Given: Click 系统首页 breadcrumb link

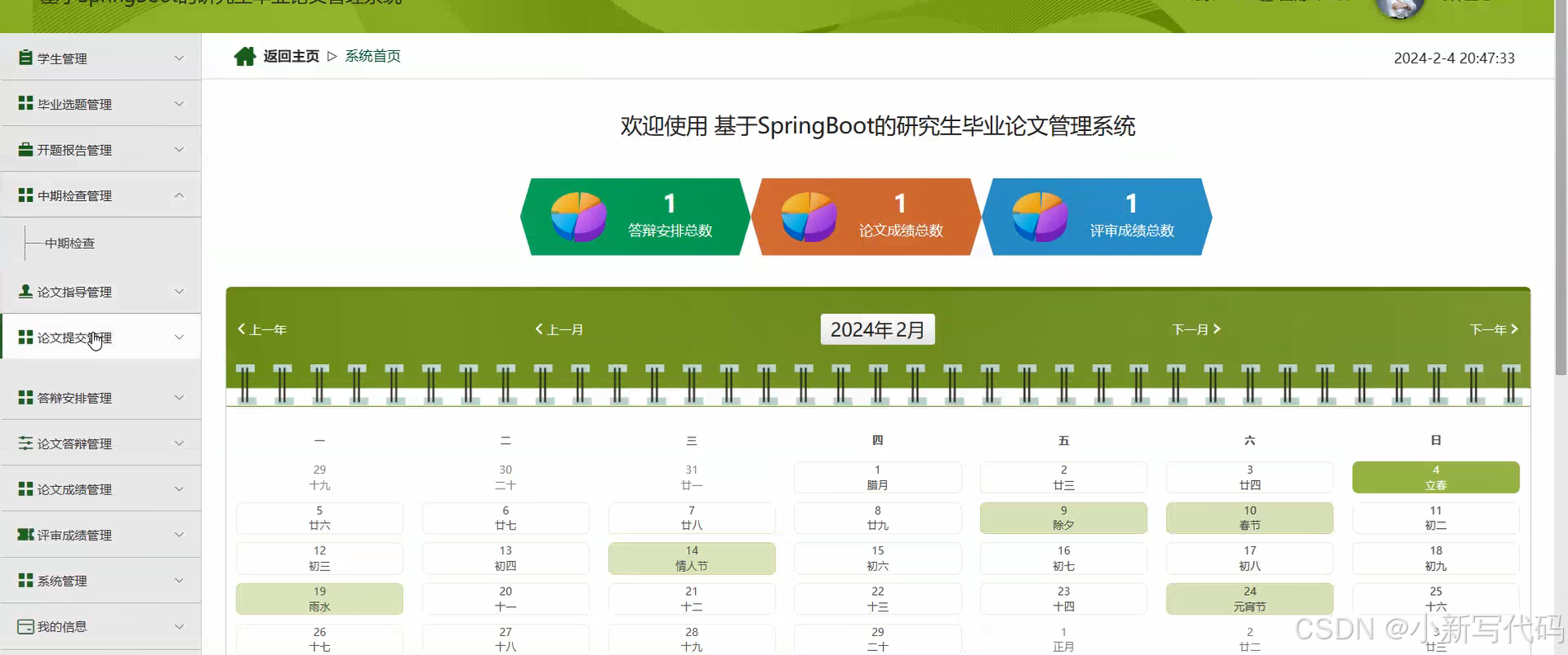Looking at the screenshot, I should click(373, 56).
